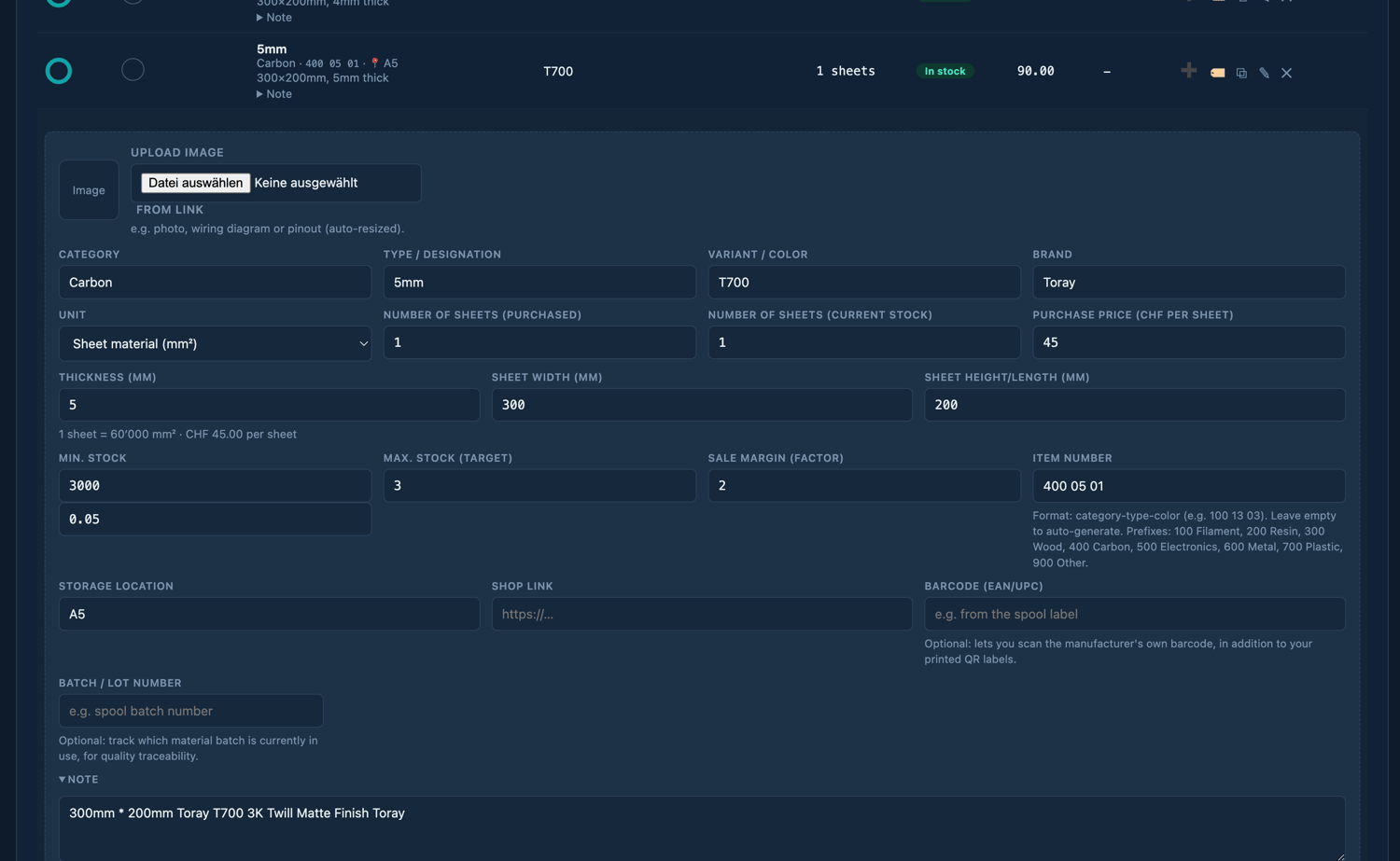Expand the Note under the 5mm row
Screen dimensions: 1400x861
point(274,94)
